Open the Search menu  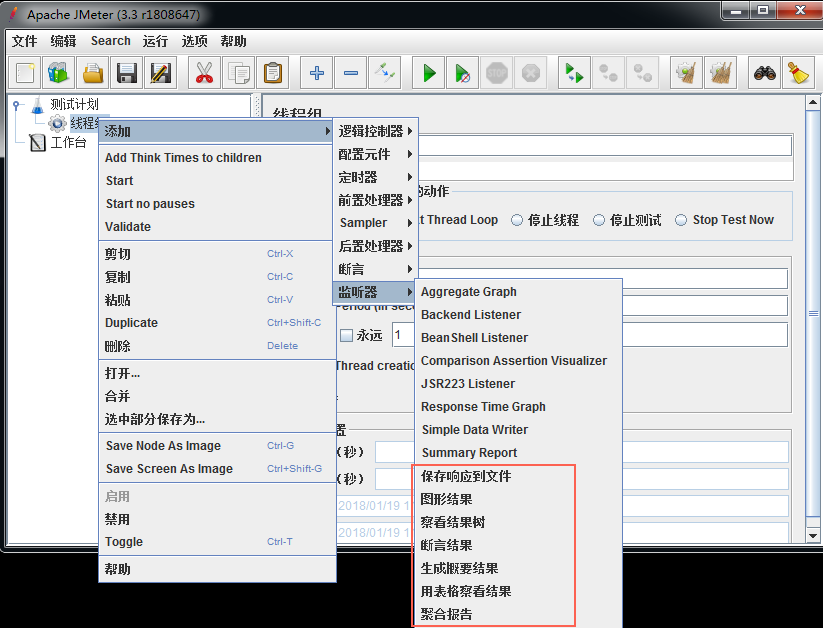pos(110,41)
